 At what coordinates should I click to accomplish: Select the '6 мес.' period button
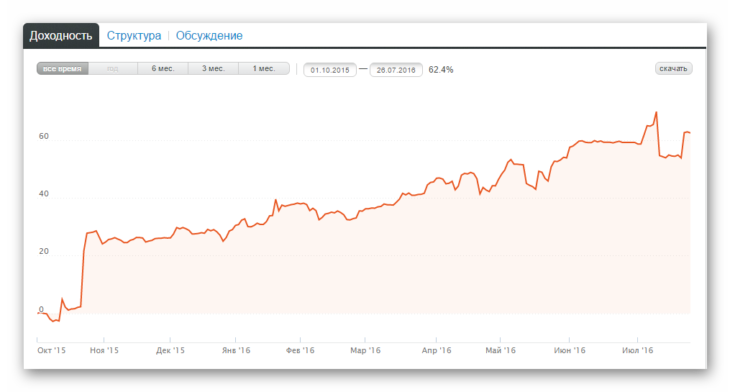coord(163,68)
